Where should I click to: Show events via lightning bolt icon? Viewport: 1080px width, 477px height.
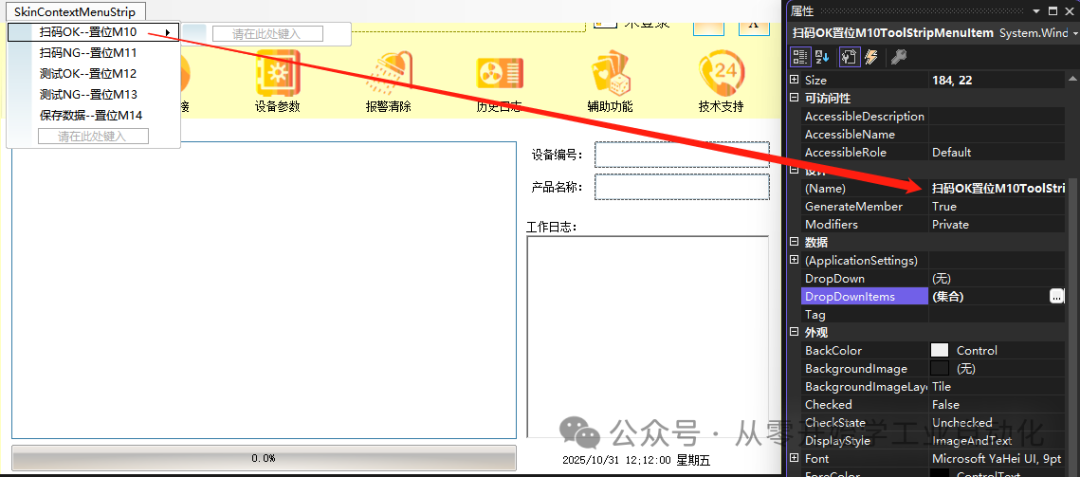point(871,56)
